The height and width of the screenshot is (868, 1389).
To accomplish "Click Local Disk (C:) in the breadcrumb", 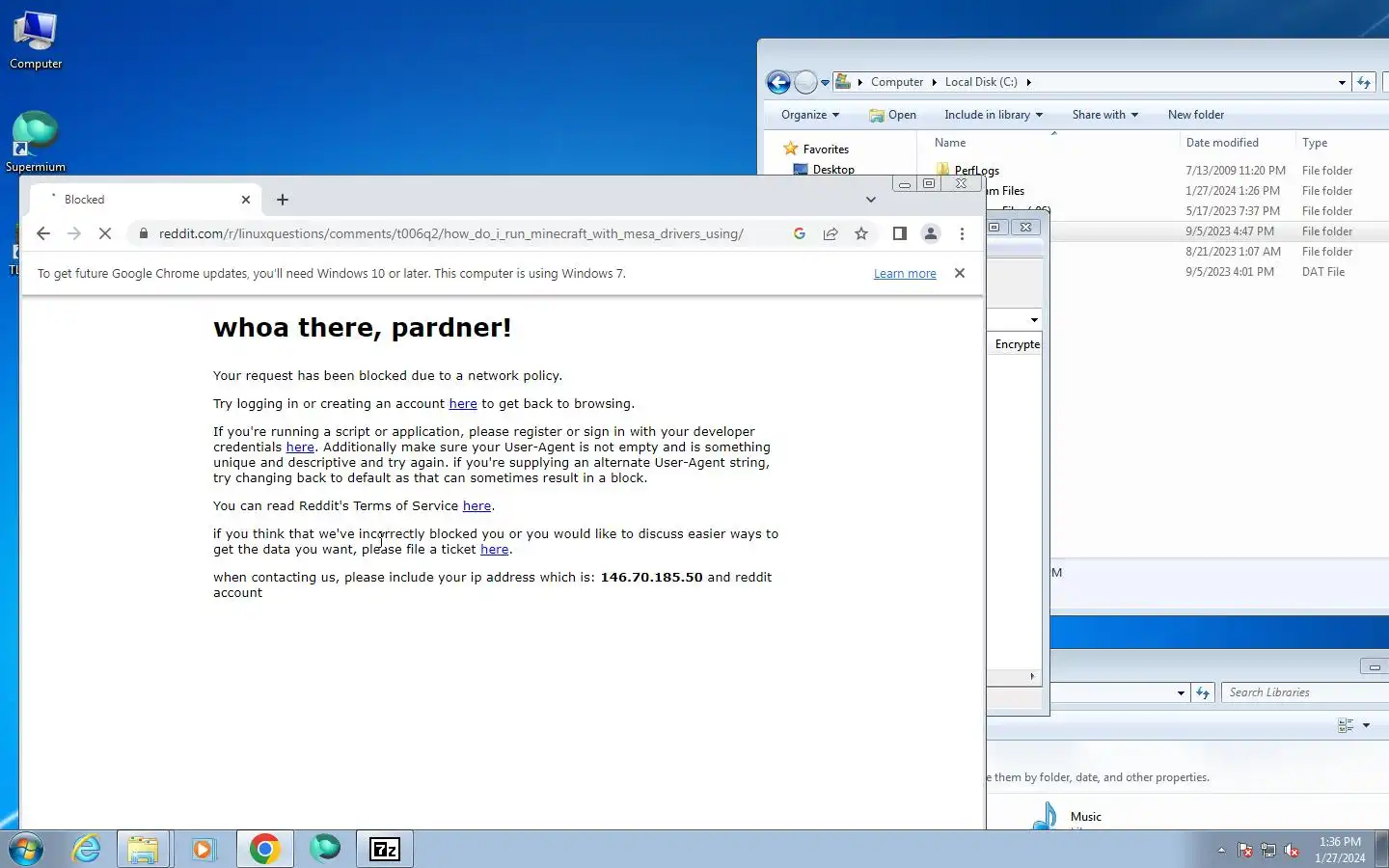I will click(981, 82).
